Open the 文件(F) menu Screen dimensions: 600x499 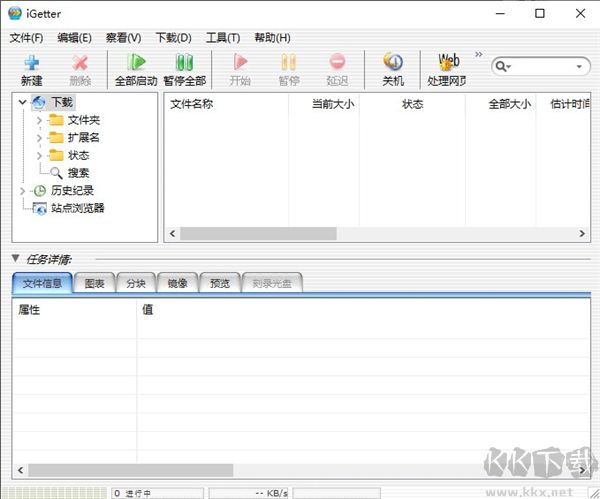[26, 38]
